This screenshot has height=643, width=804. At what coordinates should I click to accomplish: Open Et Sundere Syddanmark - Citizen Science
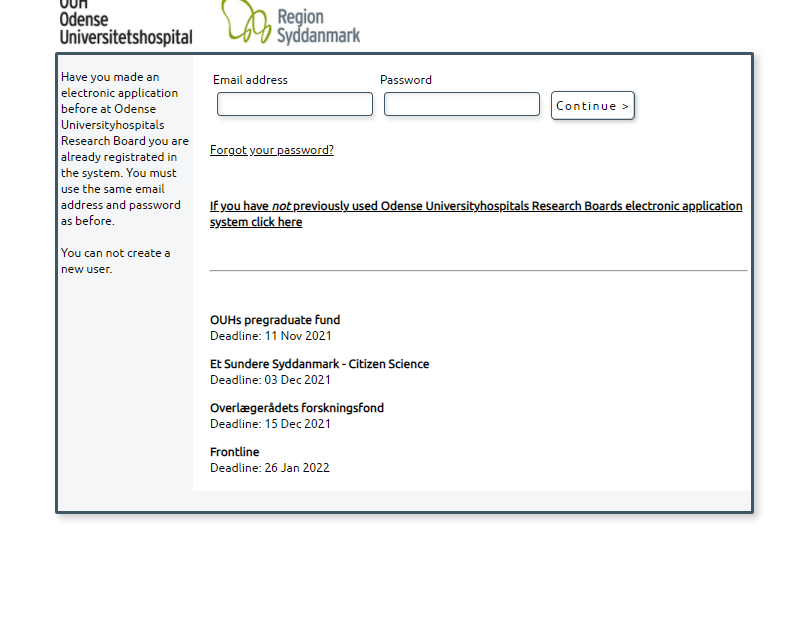point(320,363)
